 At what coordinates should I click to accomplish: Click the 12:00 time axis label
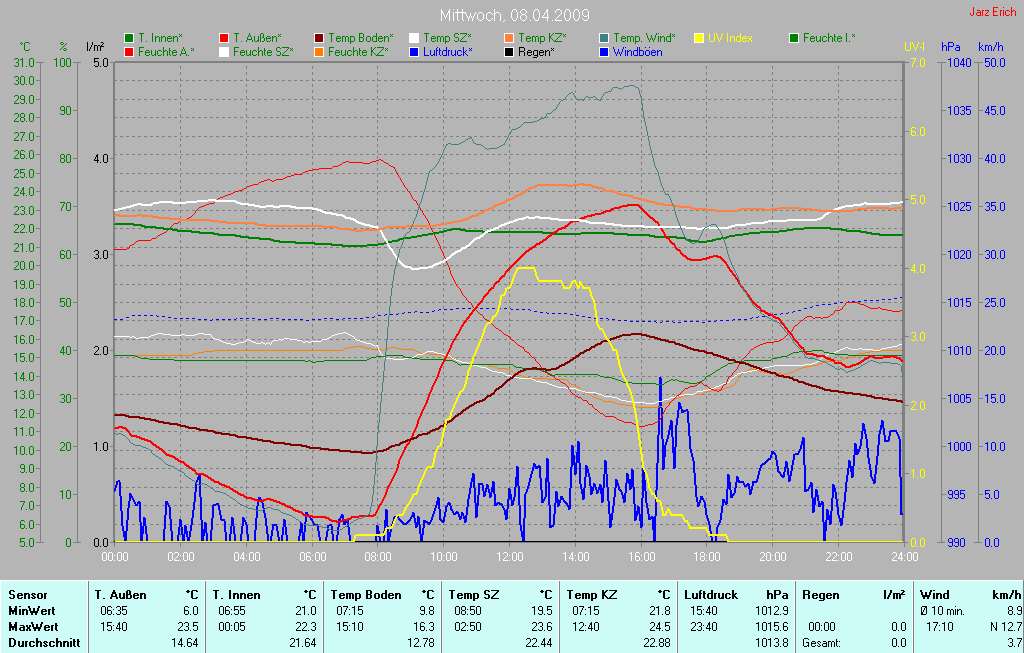point(510,557)
